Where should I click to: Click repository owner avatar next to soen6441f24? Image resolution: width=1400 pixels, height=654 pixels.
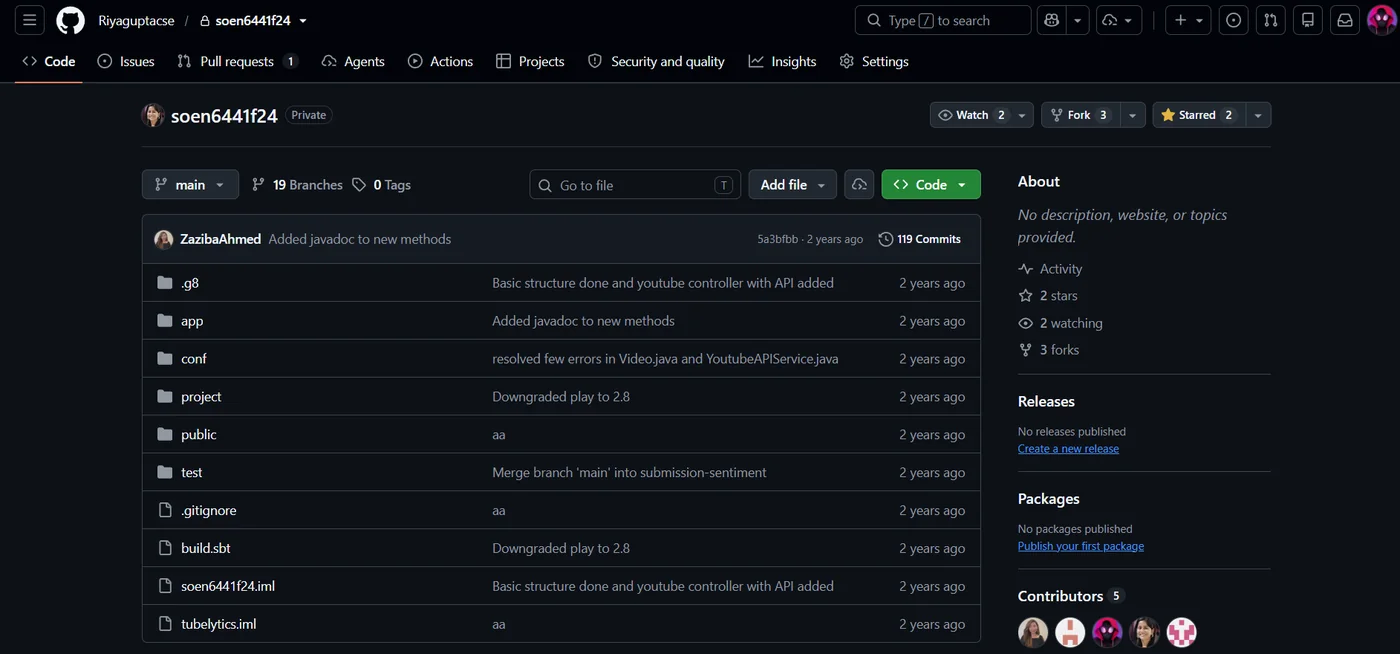153,115
